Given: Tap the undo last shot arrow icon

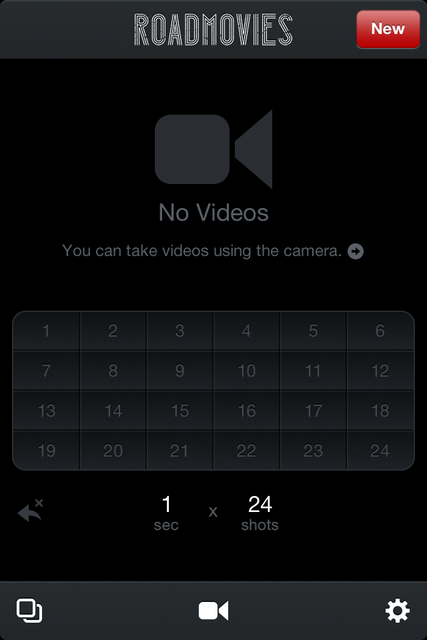Looking at the screenshot, I should (x=31, y=510).
